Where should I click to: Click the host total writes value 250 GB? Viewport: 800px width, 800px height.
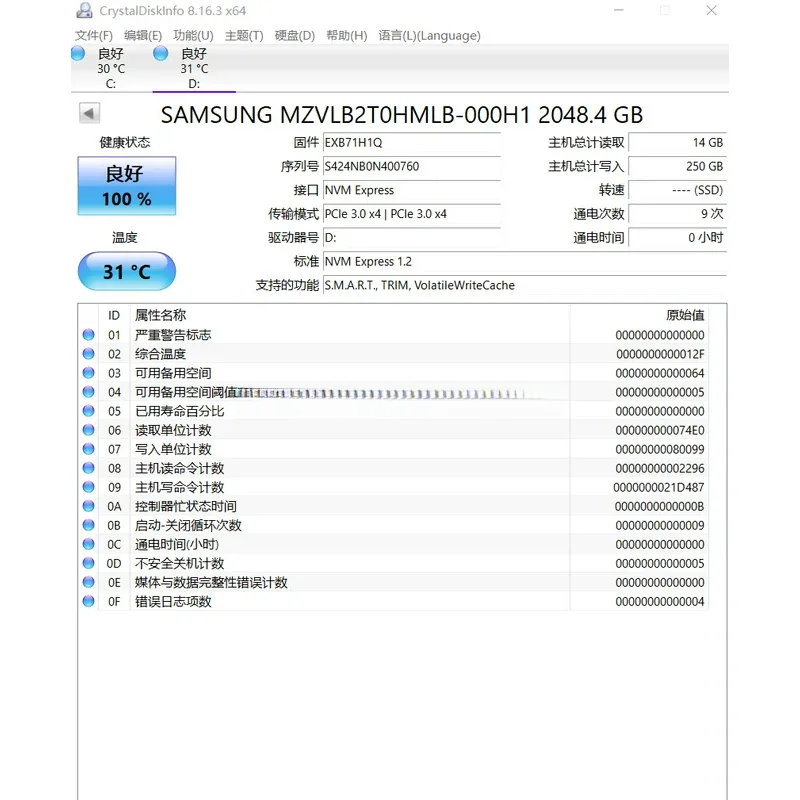(x=677, y=166)
